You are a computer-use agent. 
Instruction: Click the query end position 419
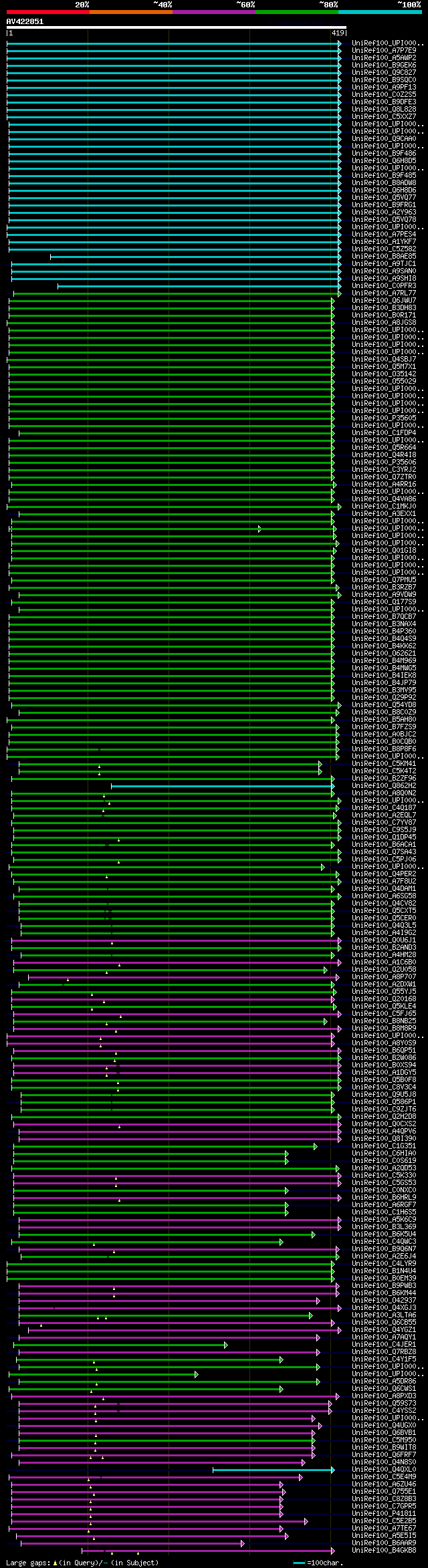(x=338, y=33)
